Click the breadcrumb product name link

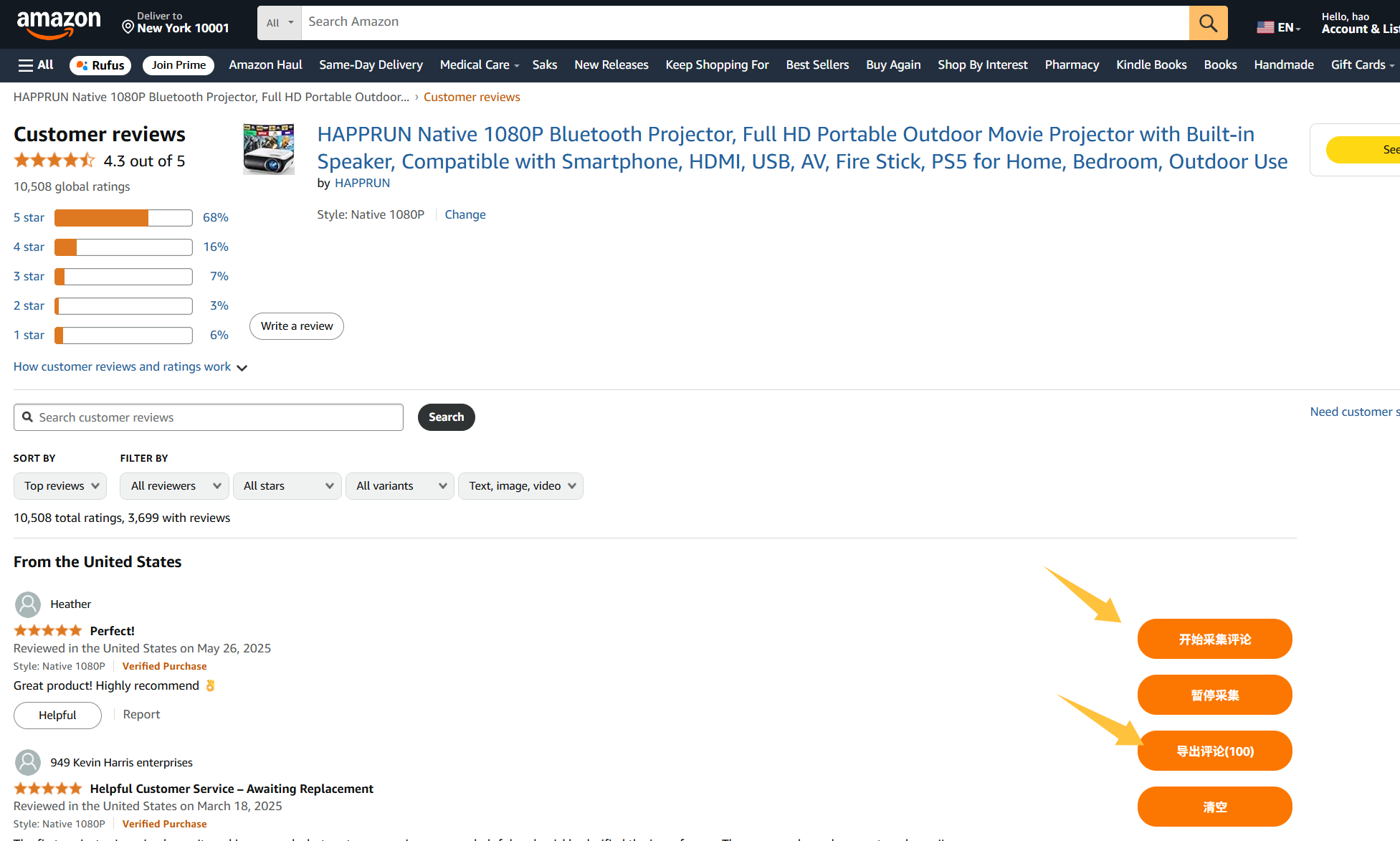pos(211,97)
